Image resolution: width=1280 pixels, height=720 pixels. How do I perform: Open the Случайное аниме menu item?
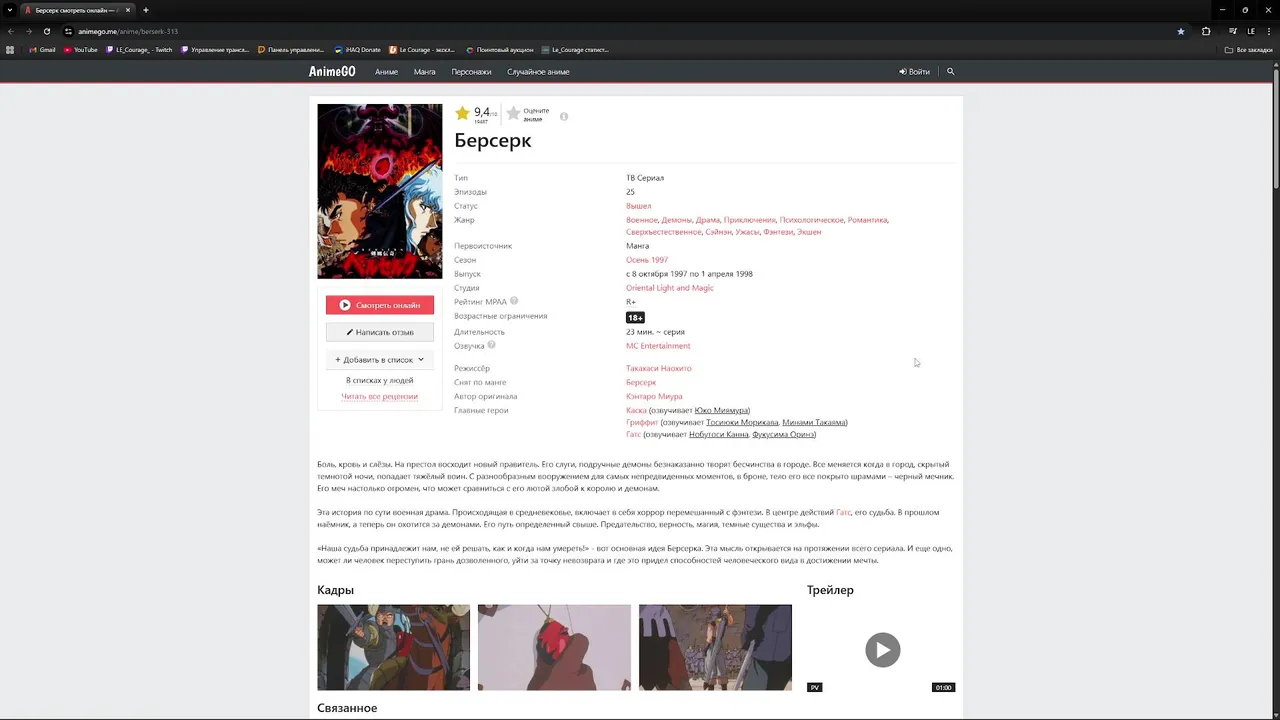[x=538, y=72]
